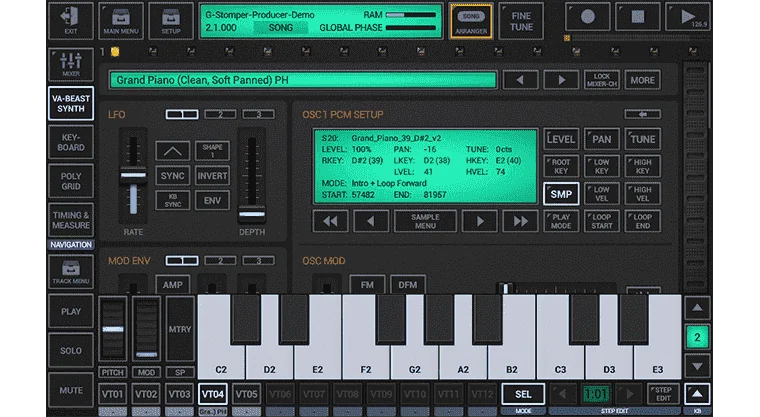This screenshot has width=760, height=417.
Task: Click the OSC1 PCM Setup back arrow
Action: click(643, 114)
